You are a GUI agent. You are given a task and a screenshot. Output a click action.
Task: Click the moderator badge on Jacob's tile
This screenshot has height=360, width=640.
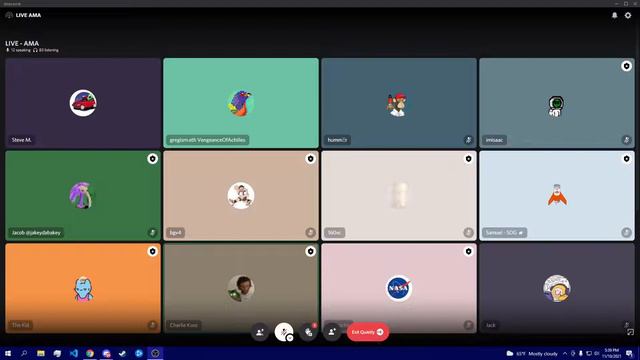[x=153, y=159]
